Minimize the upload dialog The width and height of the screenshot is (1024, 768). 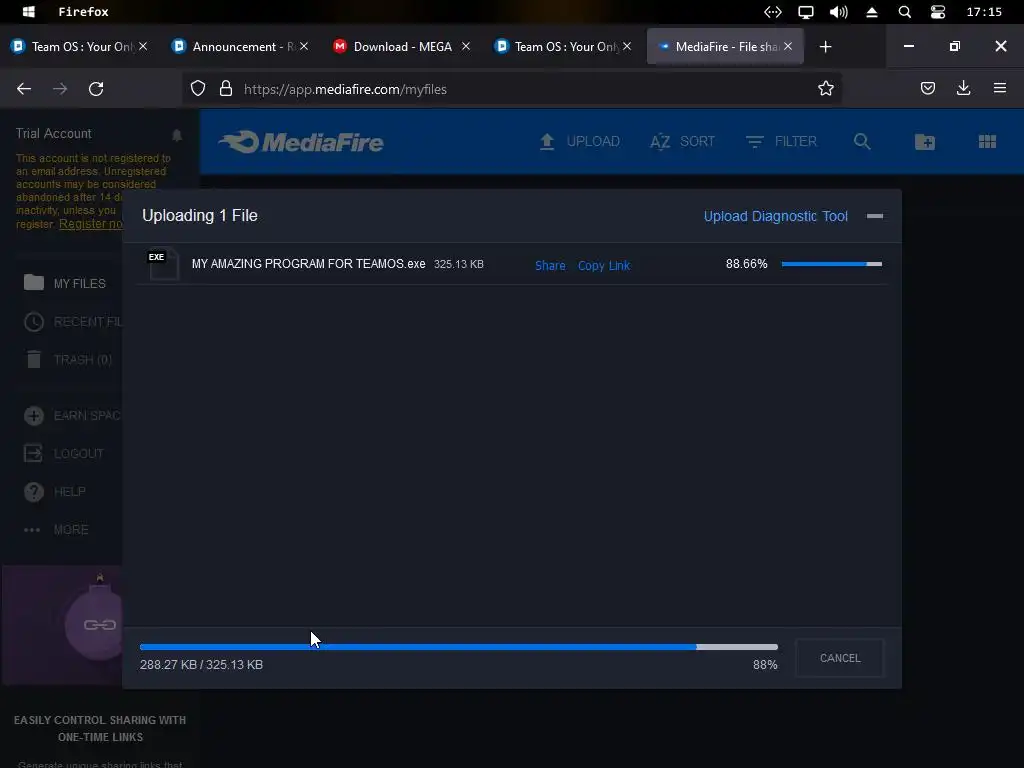[875, 216]
